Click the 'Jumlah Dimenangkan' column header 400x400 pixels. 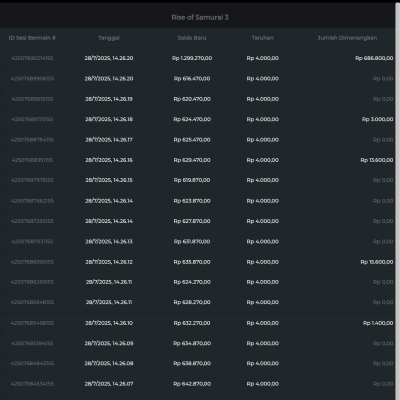(x=347, y=38)
